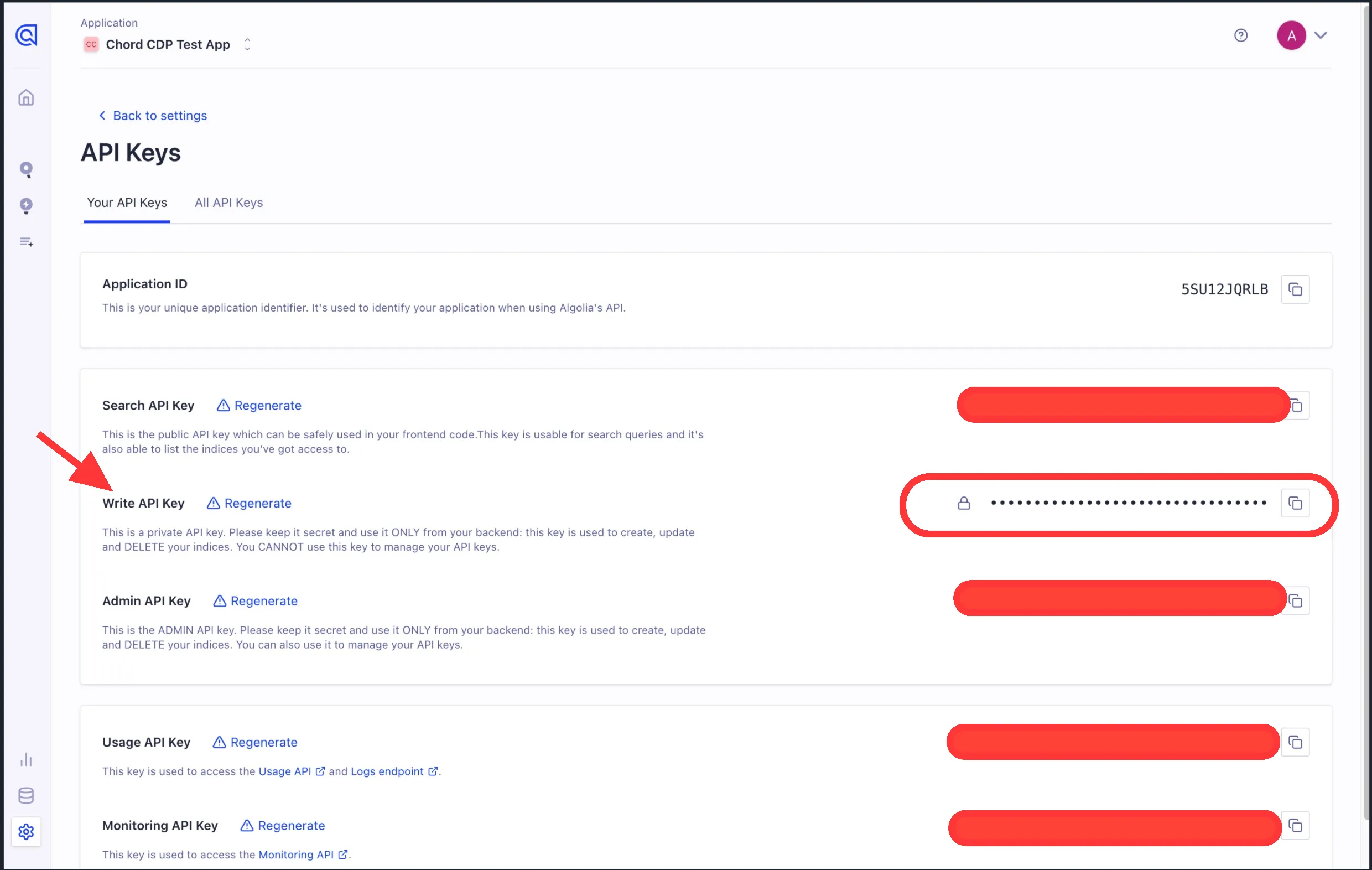Image resolution: width=1372 pixels, height=870 pixels.
Task: Click the Search API Key label
Action: [148, 405]
